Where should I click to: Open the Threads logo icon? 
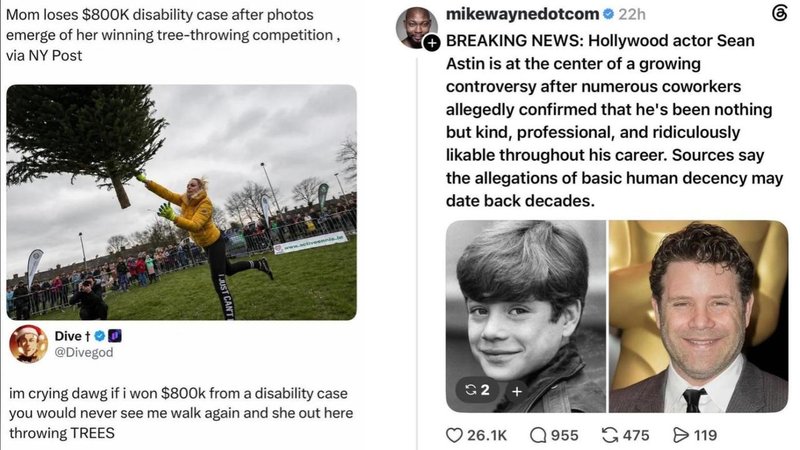coord(780,14)
